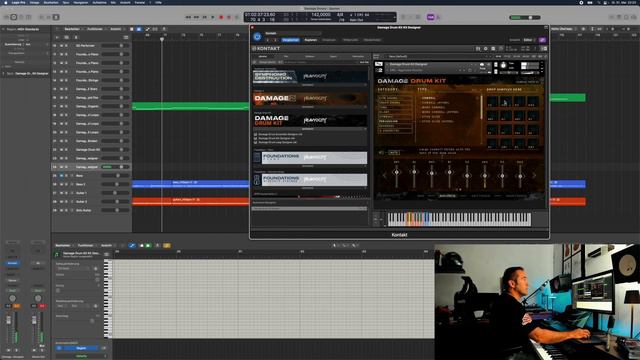The height and width of the screenshot is (360, 640).
Task: Toggle the green MIDI out icon in piano roll
Action: (148, 245)
